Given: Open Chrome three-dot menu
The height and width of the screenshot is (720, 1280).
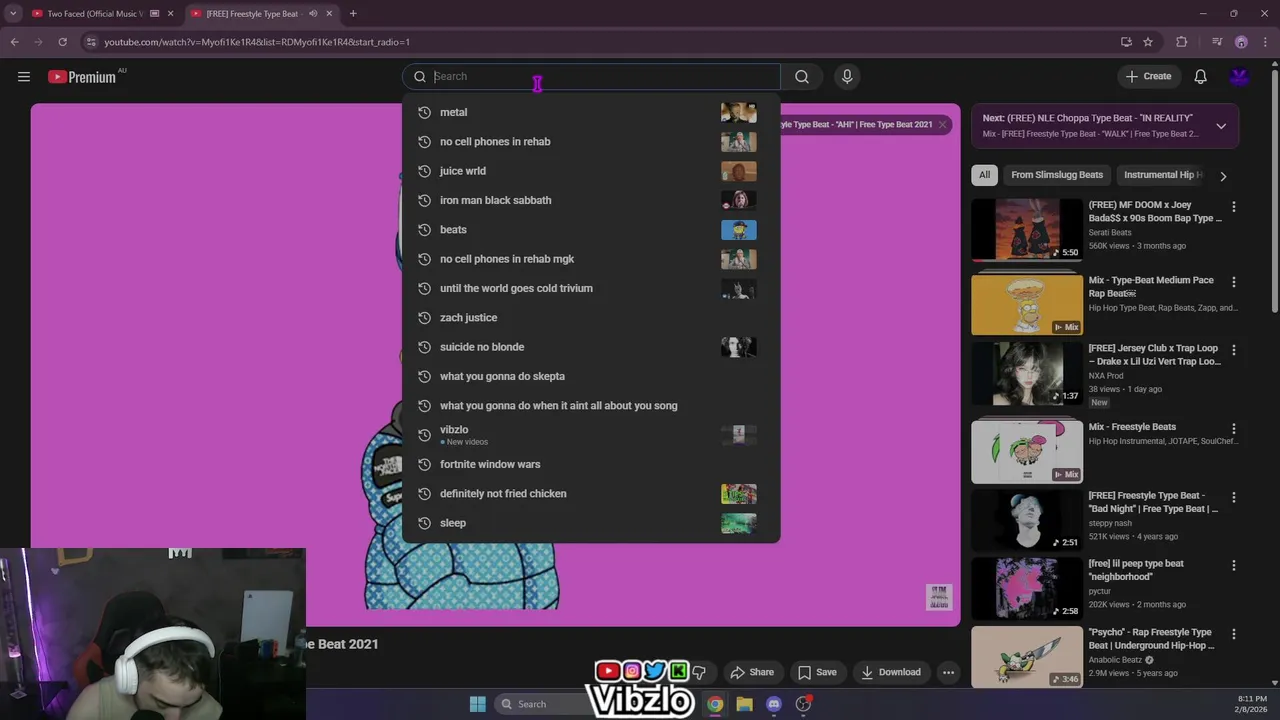Looking at the screenshot, I should pos(1266,42).
